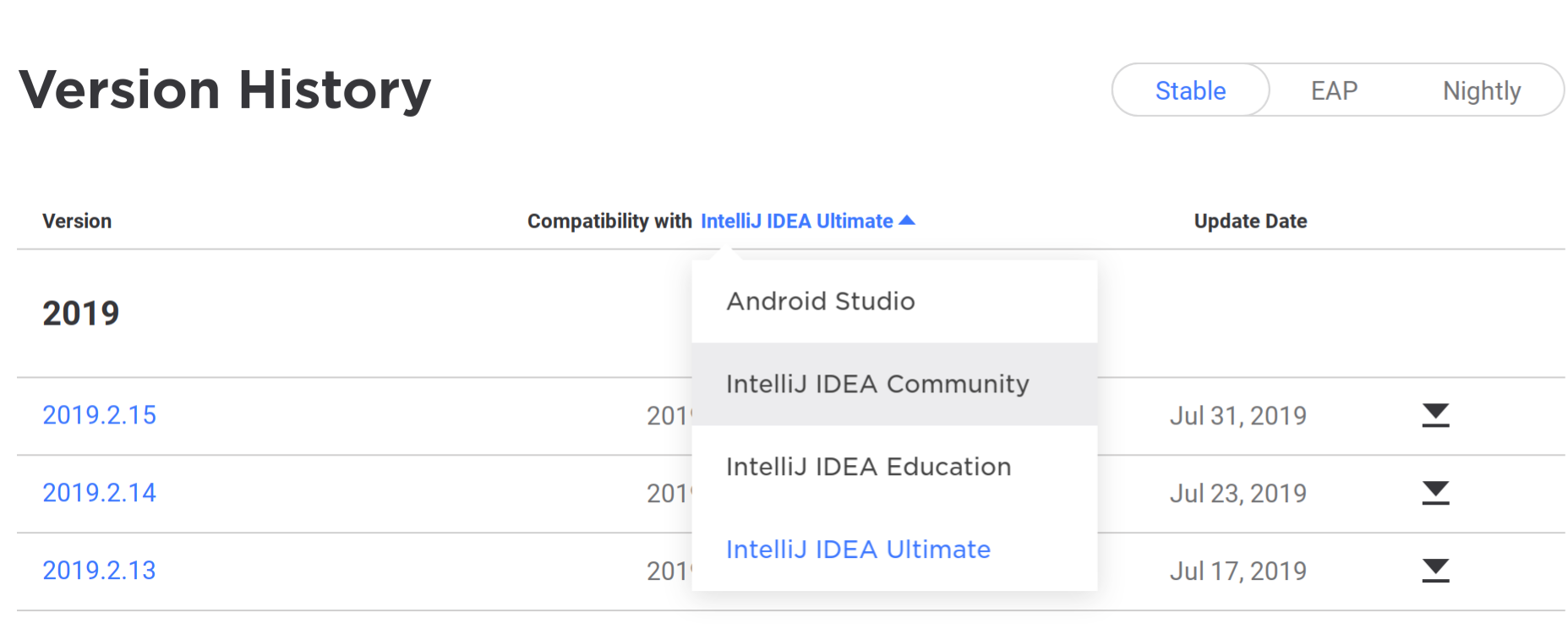Choose Android Studio from the product list

(x=820, y=302)
